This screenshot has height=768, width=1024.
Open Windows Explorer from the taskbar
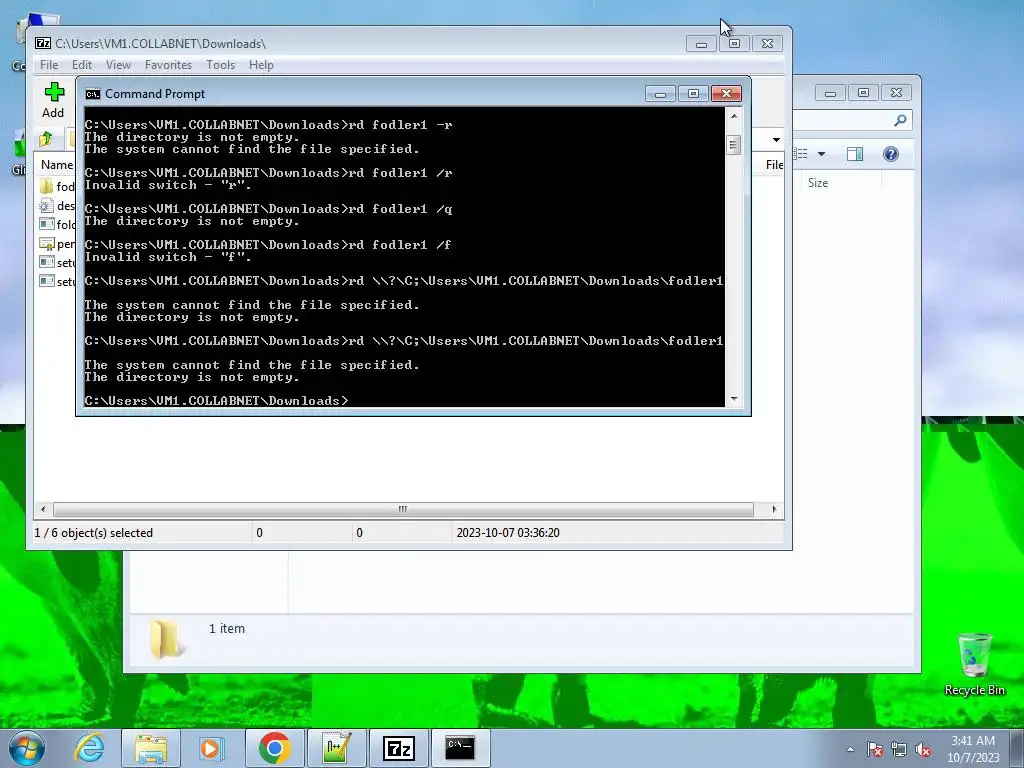pyautogui.click(x=151, y=748)
